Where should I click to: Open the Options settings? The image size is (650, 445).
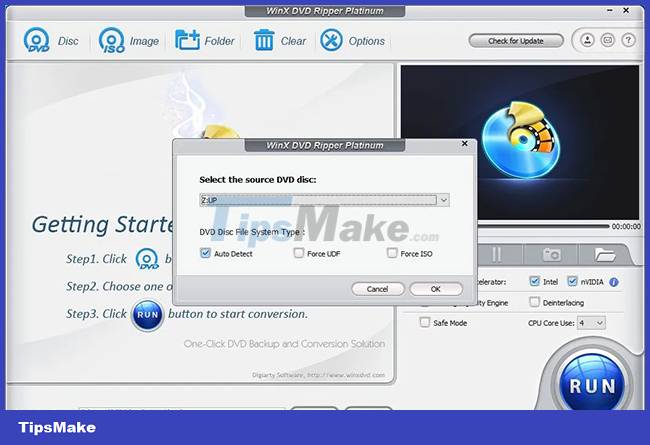coord(353,41)
